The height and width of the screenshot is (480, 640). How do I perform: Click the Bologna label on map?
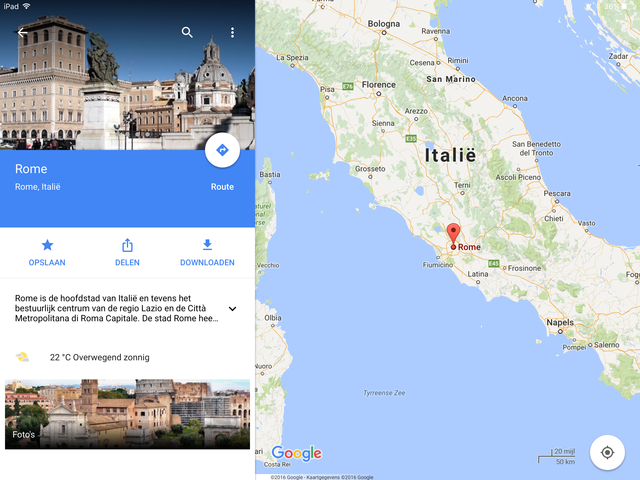(384, 24)
